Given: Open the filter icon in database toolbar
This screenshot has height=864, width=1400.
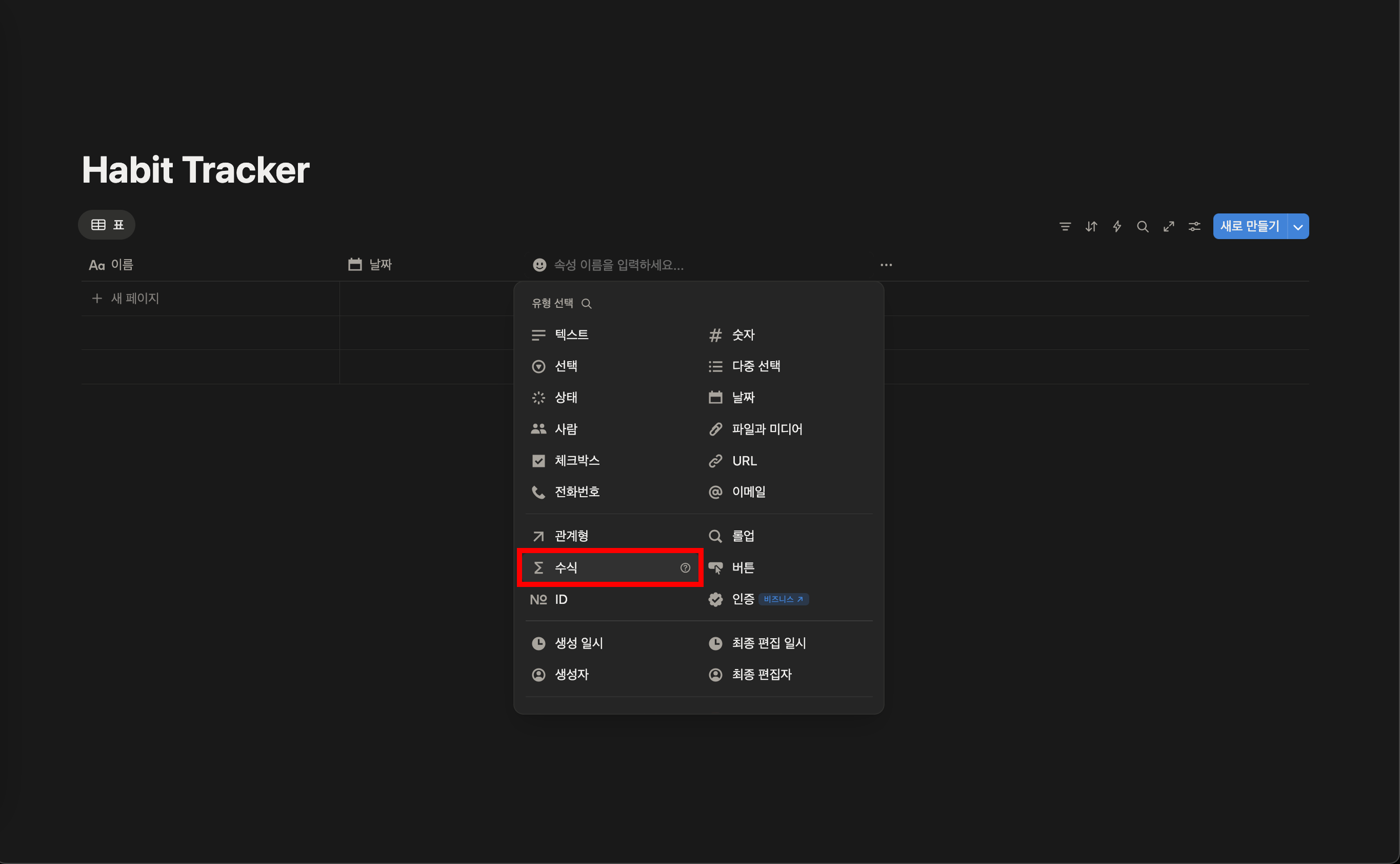Looking at the screenshot, I should pos(1065,227).
